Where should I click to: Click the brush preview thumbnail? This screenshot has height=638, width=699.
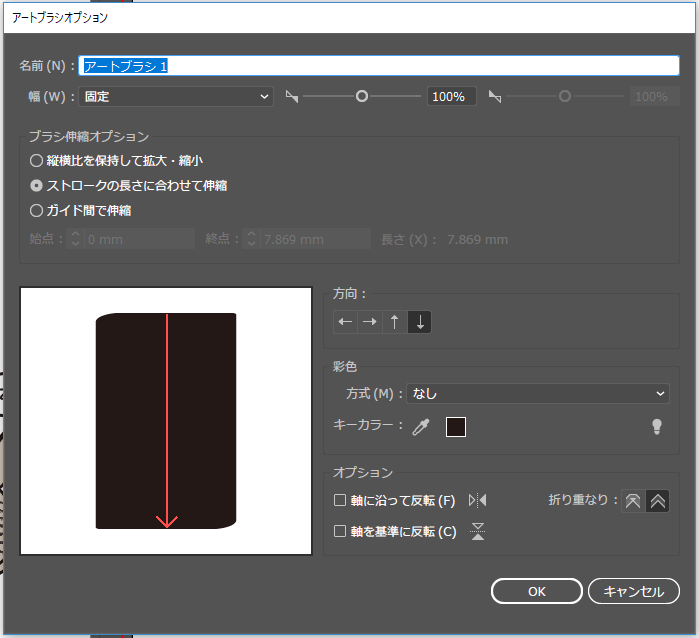coord(166,421)
